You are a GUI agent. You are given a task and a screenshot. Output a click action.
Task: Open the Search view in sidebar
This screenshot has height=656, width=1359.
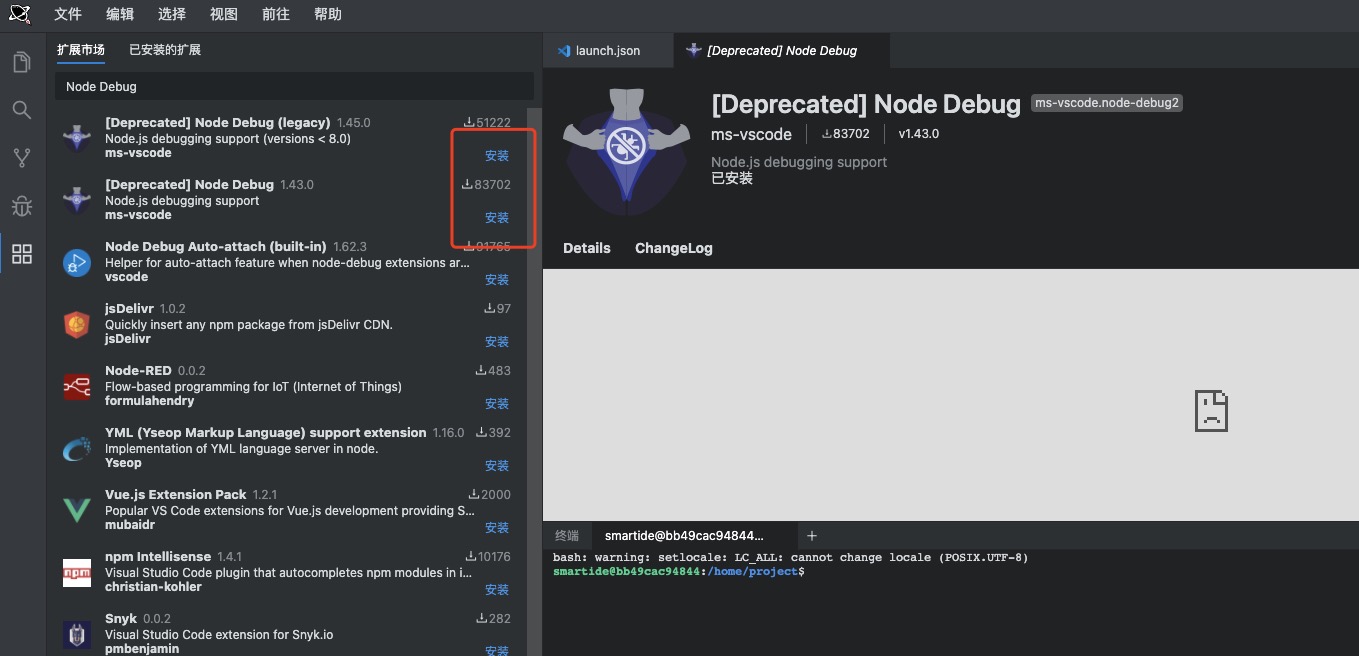coord(21,110)
